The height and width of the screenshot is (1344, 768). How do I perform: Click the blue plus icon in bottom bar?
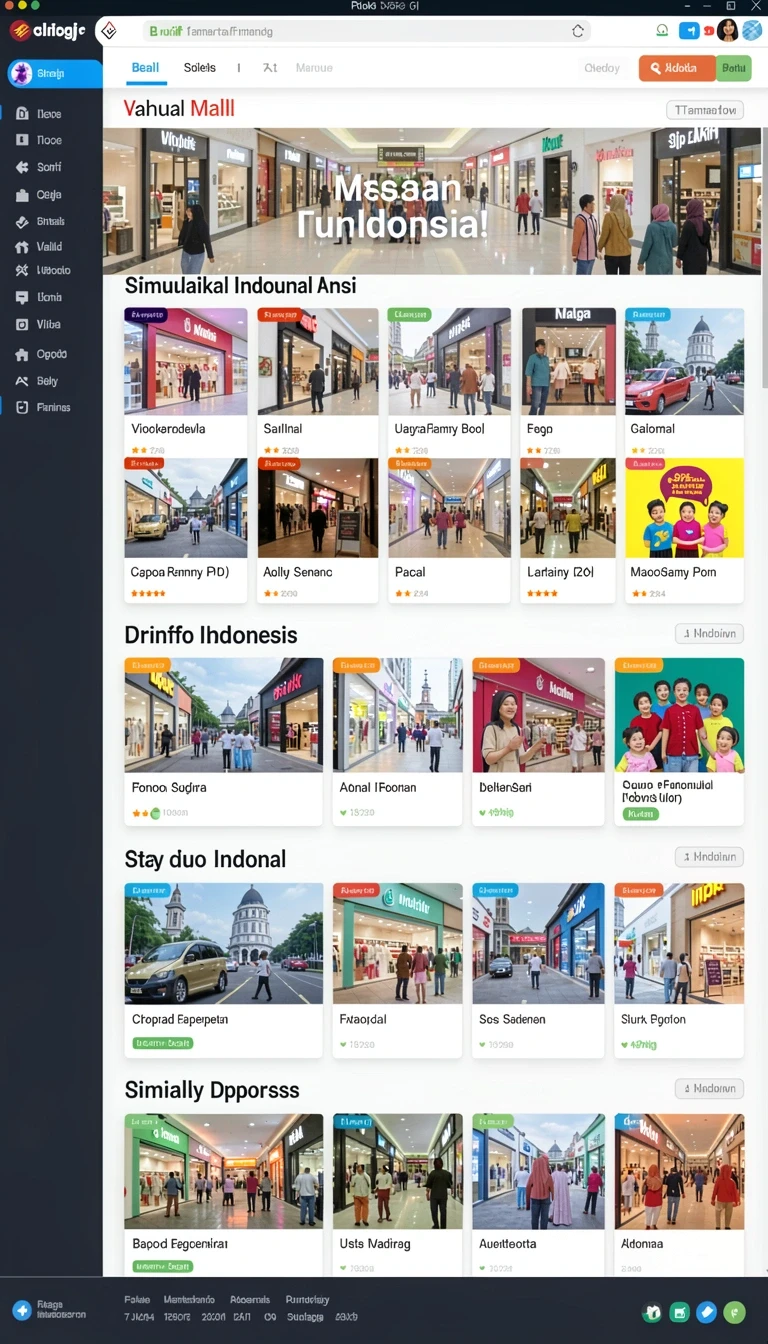pyautogui.click(x=21, y=1310)
